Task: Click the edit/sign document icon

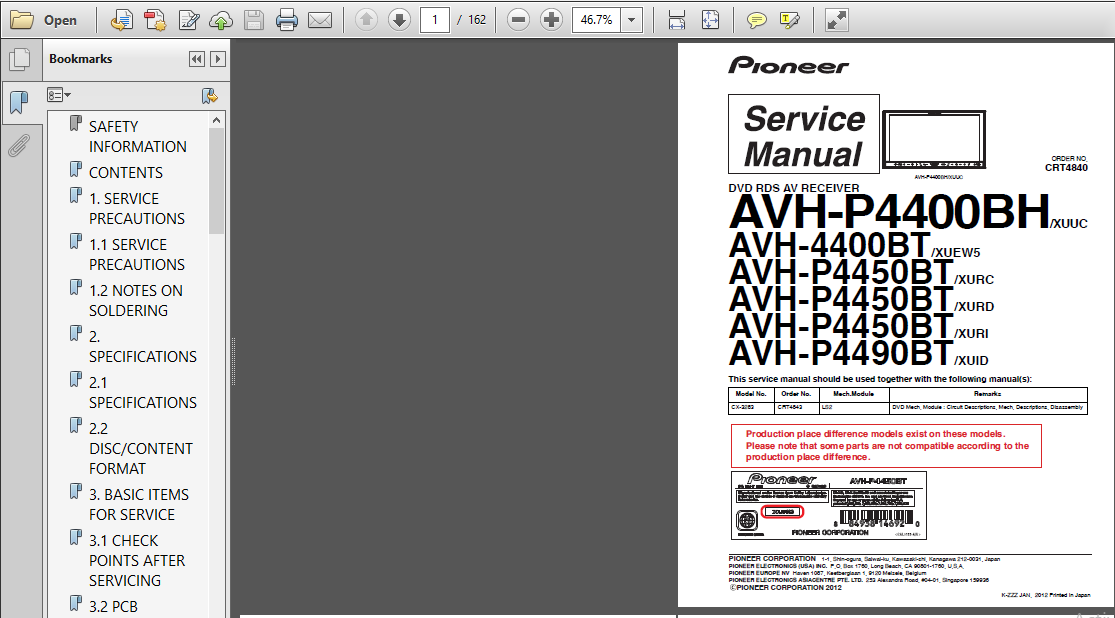Action: pos(188,20)
